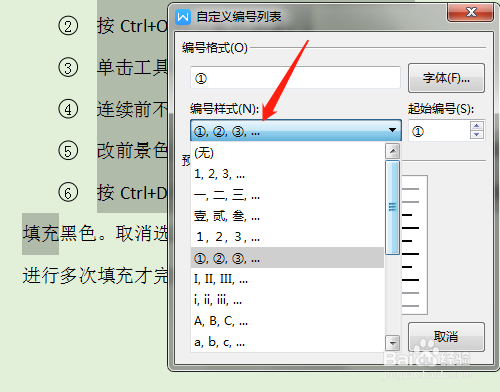Screen dimensions: 500x392
Task: Choose I, II, III, ... Roman style
Action: [x=287, y=279]
